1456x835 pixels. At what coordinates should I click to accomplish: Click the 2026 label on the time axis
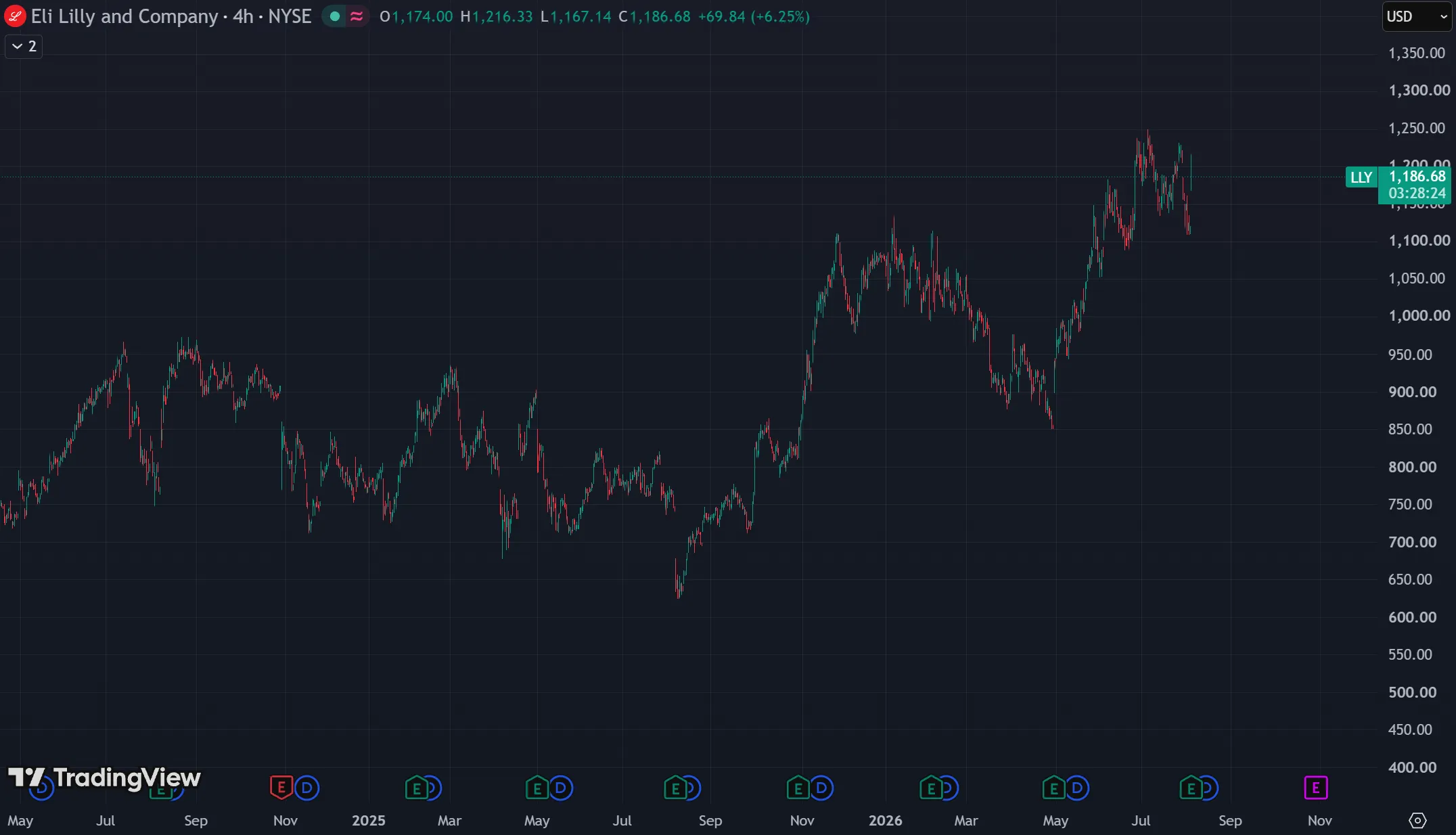click(x=886, y=821)
